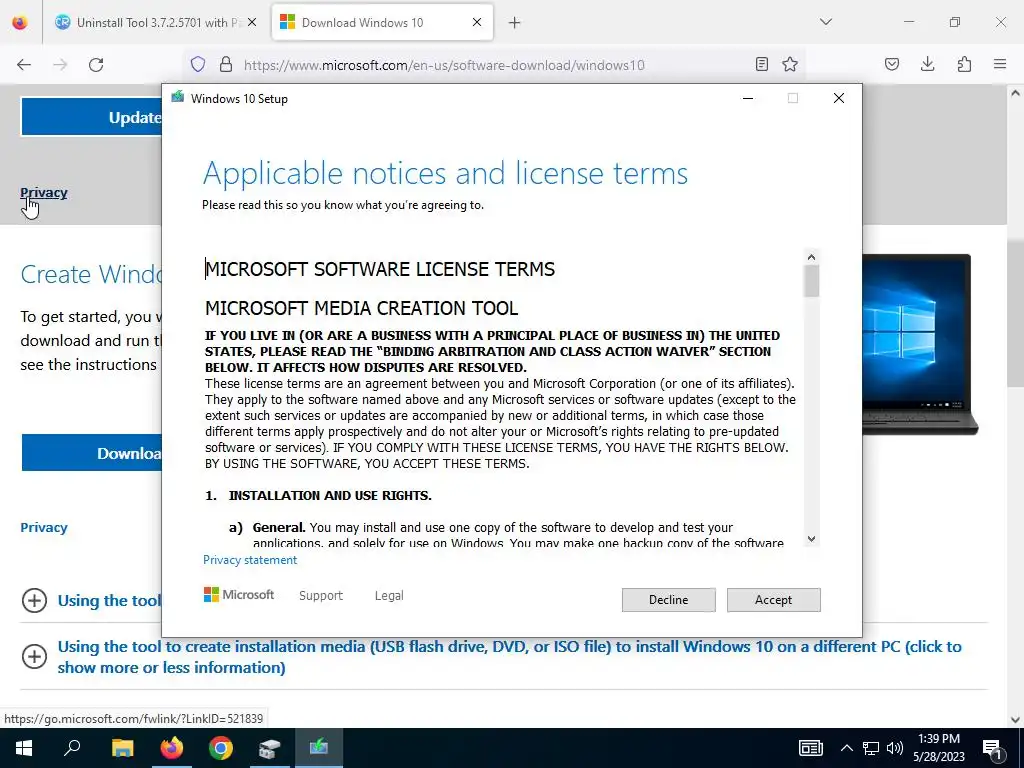Click Windows 10 Setup taskbar icon
The height and width of the screenshot is (768, 1024).
point(319,748)
